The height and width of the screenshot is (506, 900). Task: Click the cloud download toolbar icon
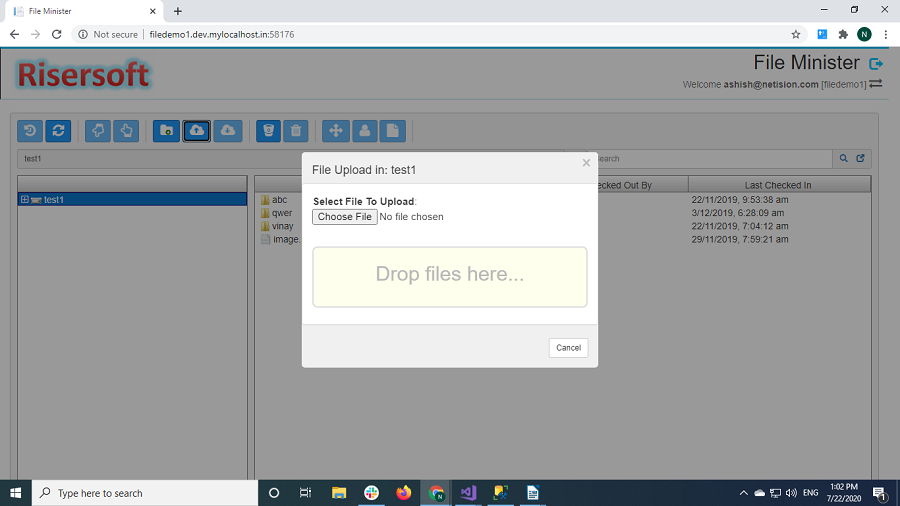click(228, 131)
